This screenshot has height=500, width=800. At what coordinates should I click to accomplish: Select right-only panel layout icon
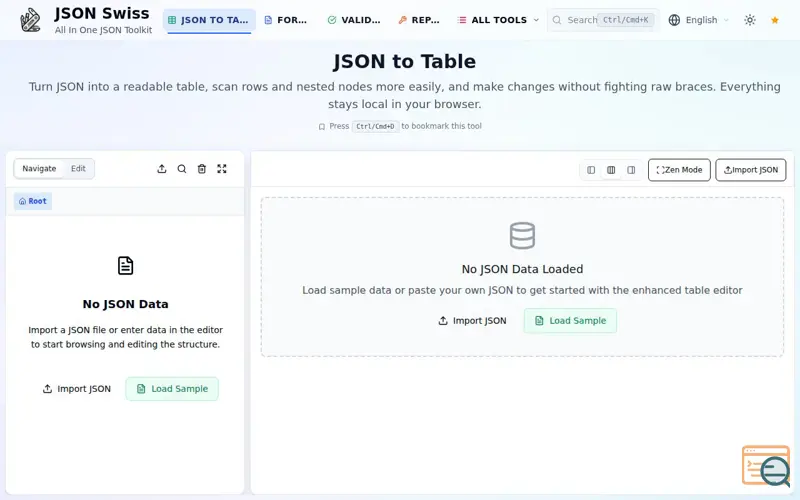pyautogui.click(x=631, y=170)
